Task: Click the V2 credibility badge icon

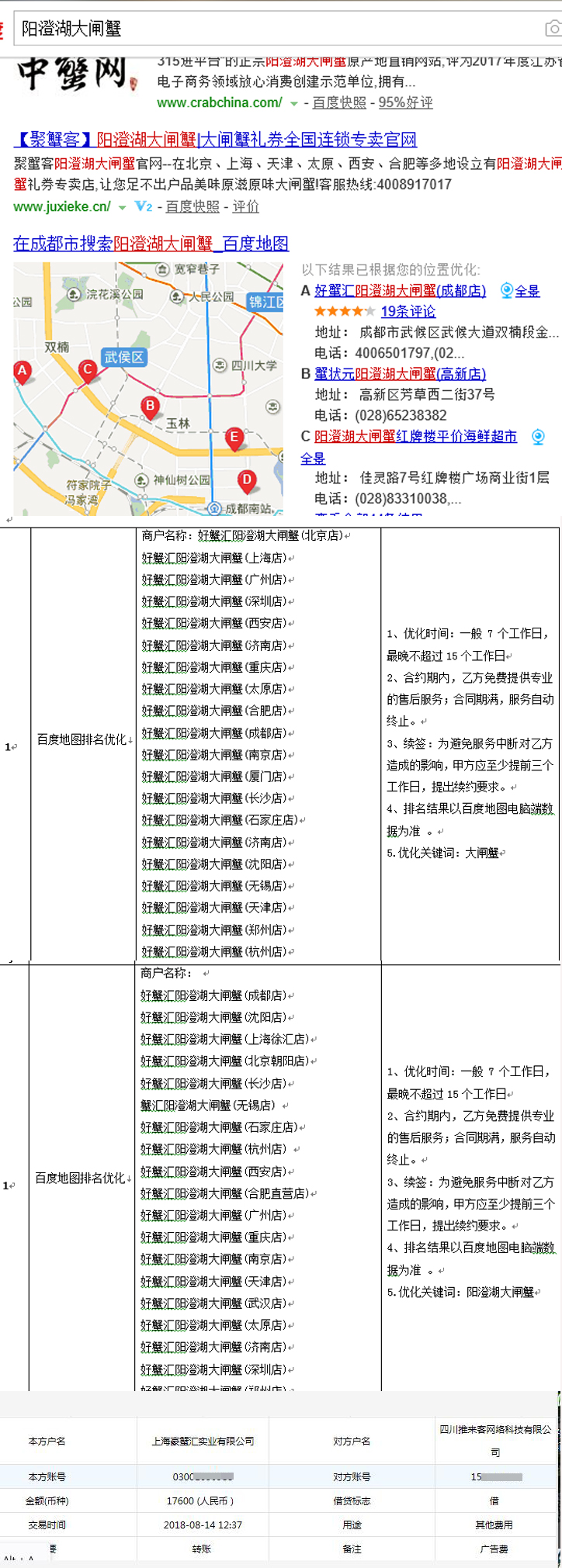Action: (144, 206)
